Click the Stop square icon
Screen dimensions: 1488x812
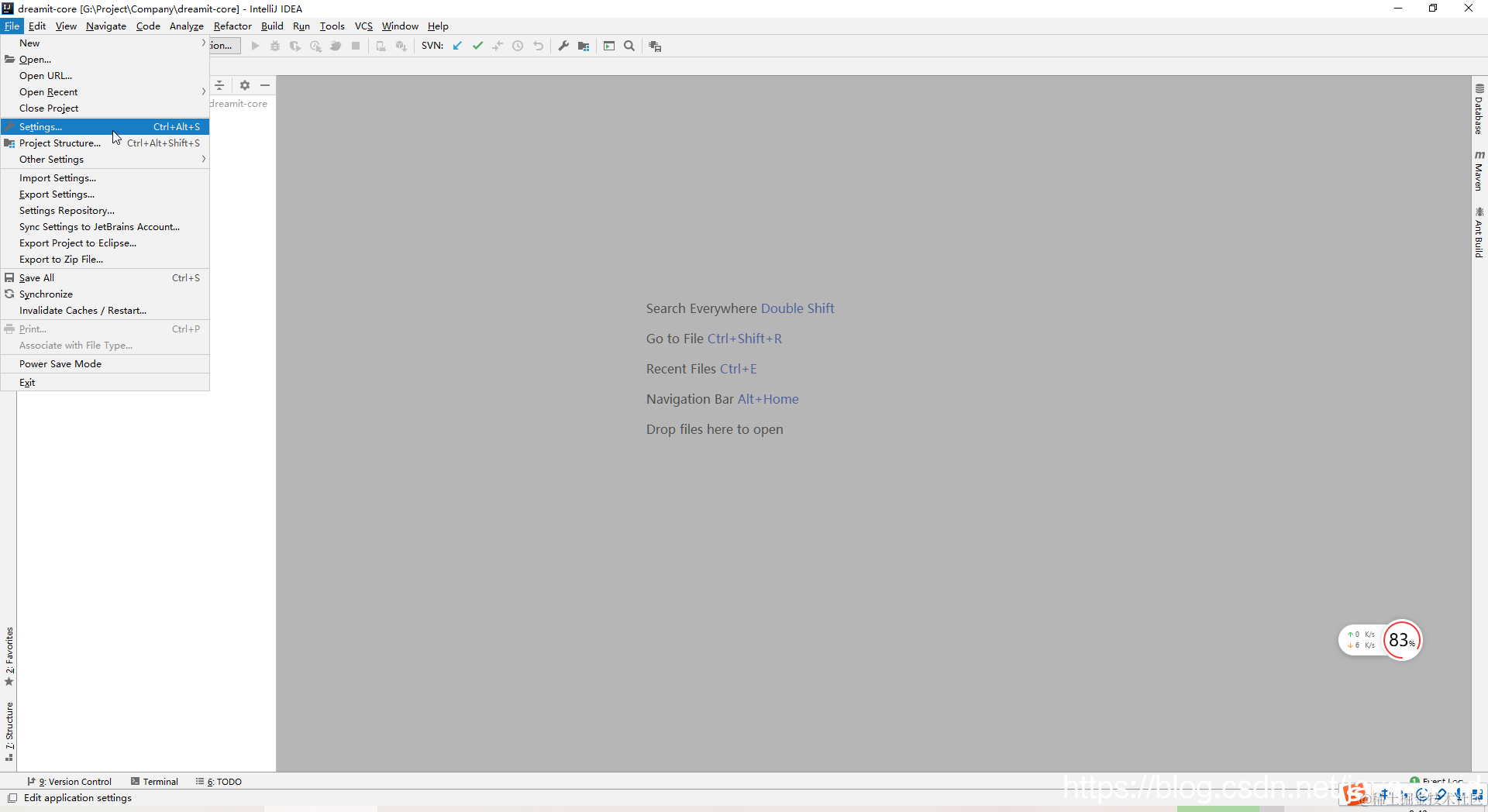tap(356, 46)
